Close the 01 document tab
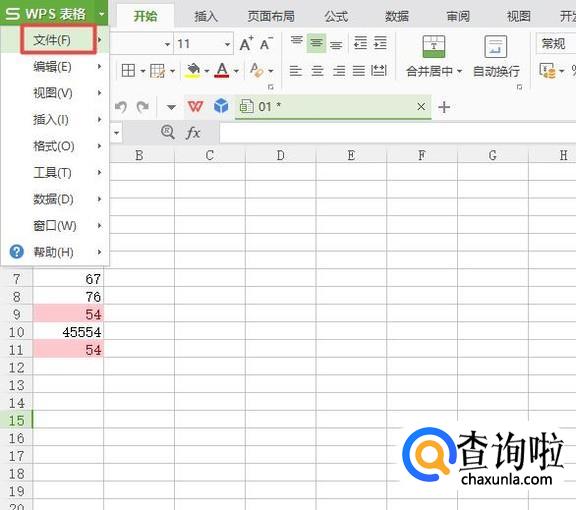This screenshot has height=510, width=576. pyautogui.click(x=421, y=107)
